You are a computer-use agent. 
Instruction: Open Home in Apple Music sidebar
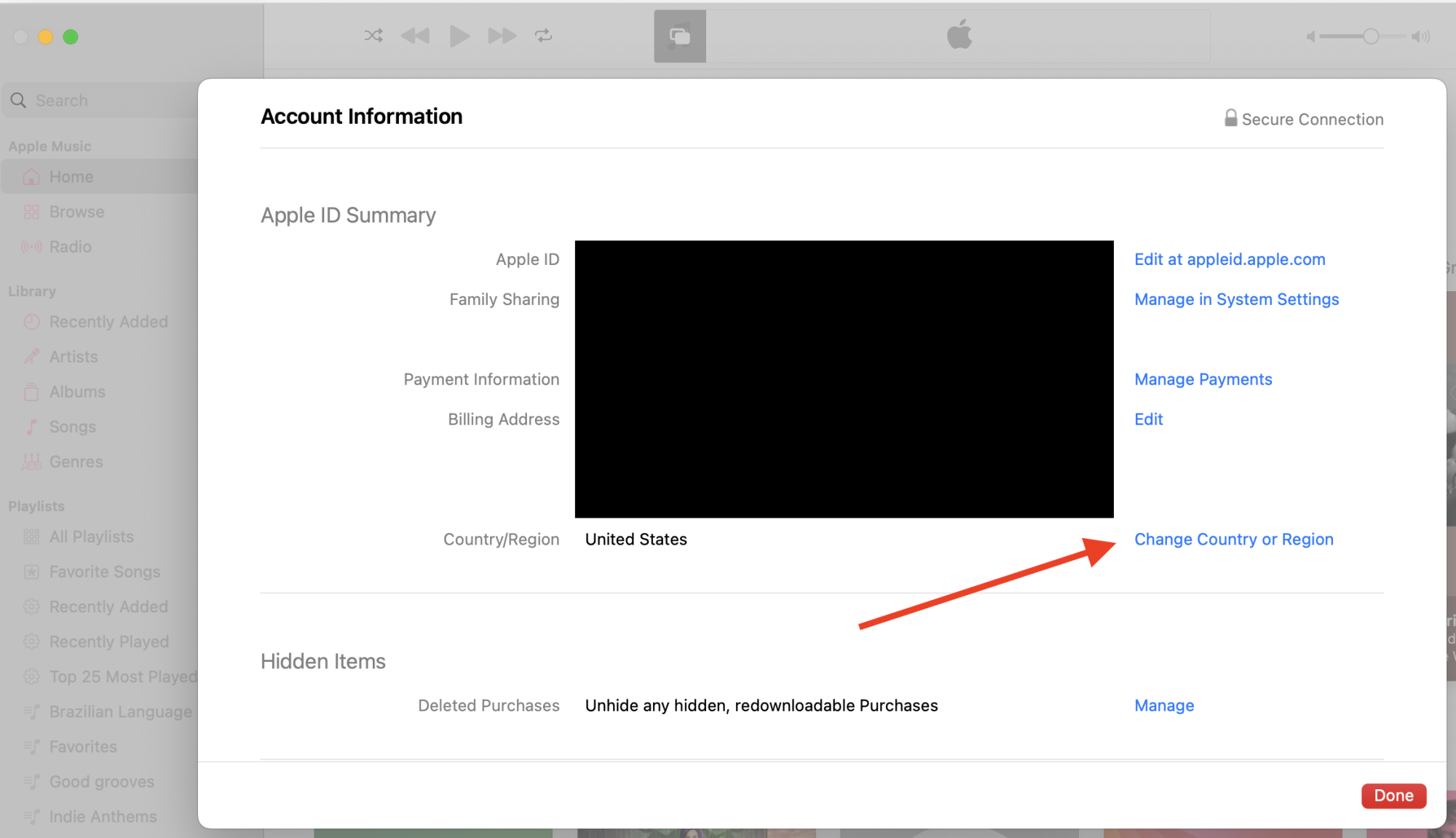[71, 177]
